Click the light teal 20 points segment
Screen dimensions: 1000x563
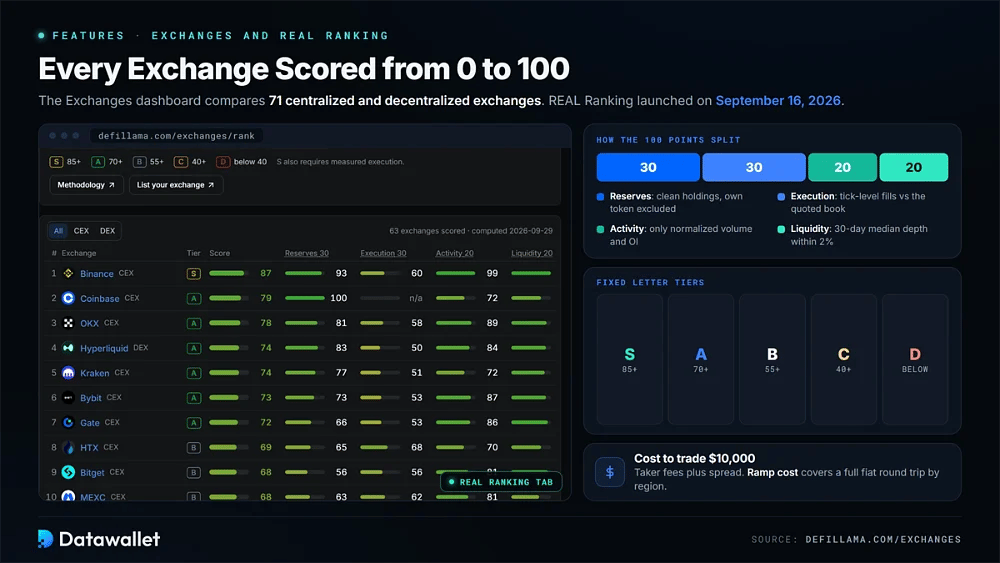(914, 167)
